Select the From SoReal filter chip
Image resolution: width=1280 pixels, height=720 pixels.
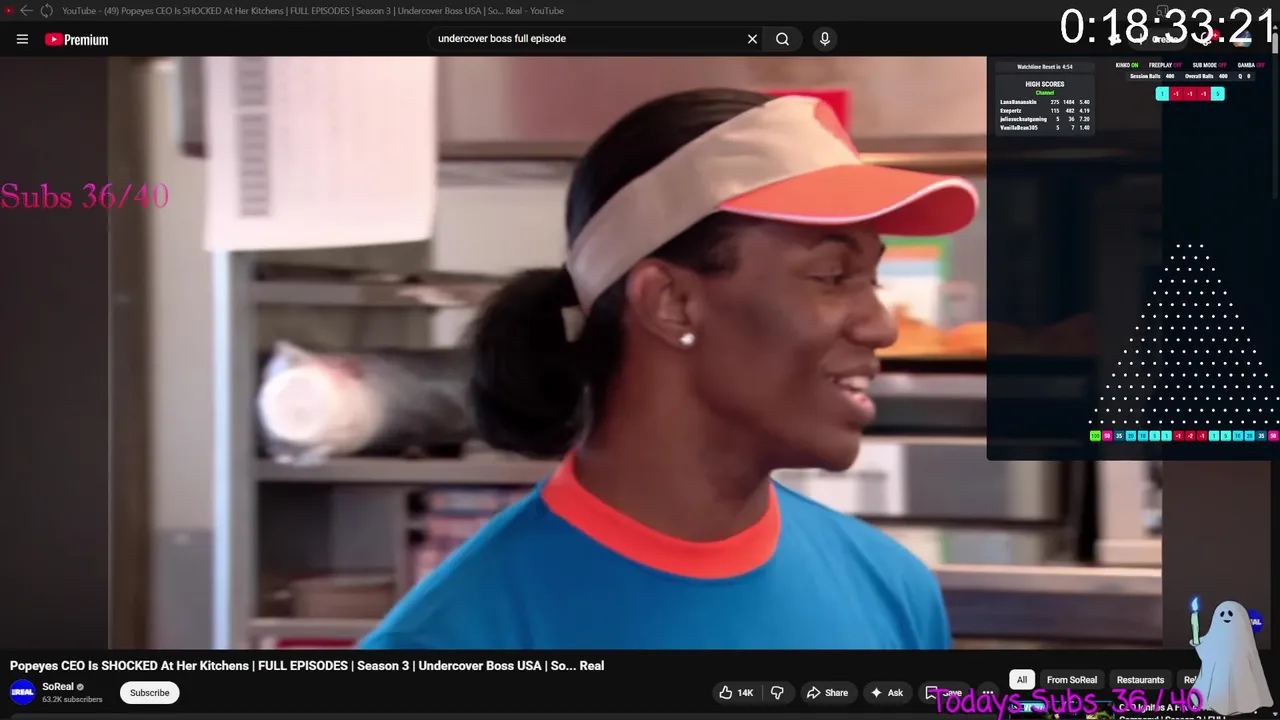pos(1072,680)
